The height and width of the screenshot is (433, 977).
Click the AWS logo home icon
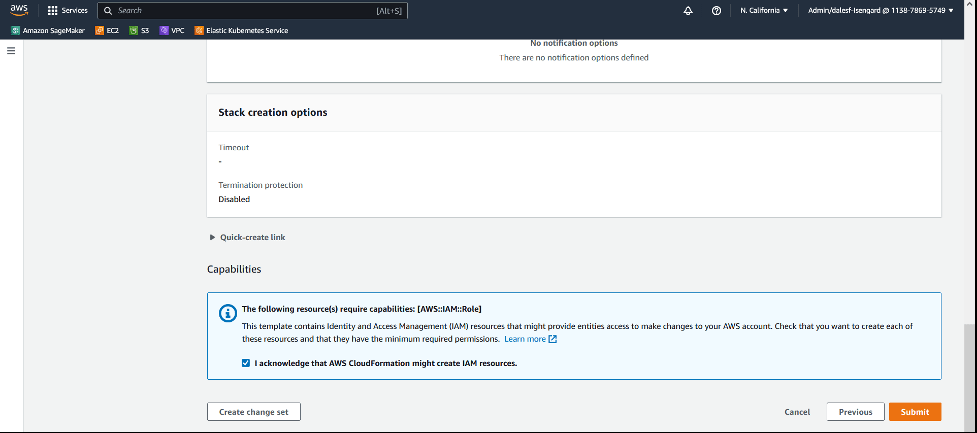click(18, 10)
